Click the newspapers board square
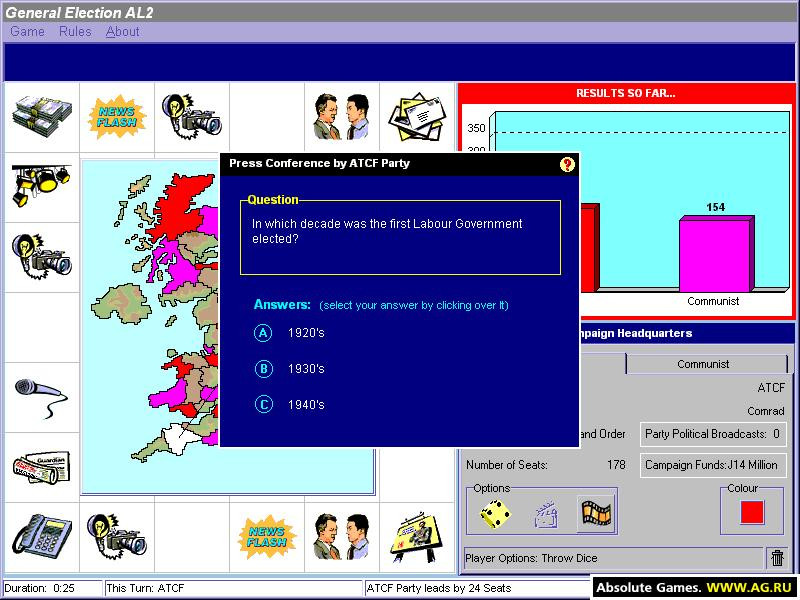 [42, 467]
